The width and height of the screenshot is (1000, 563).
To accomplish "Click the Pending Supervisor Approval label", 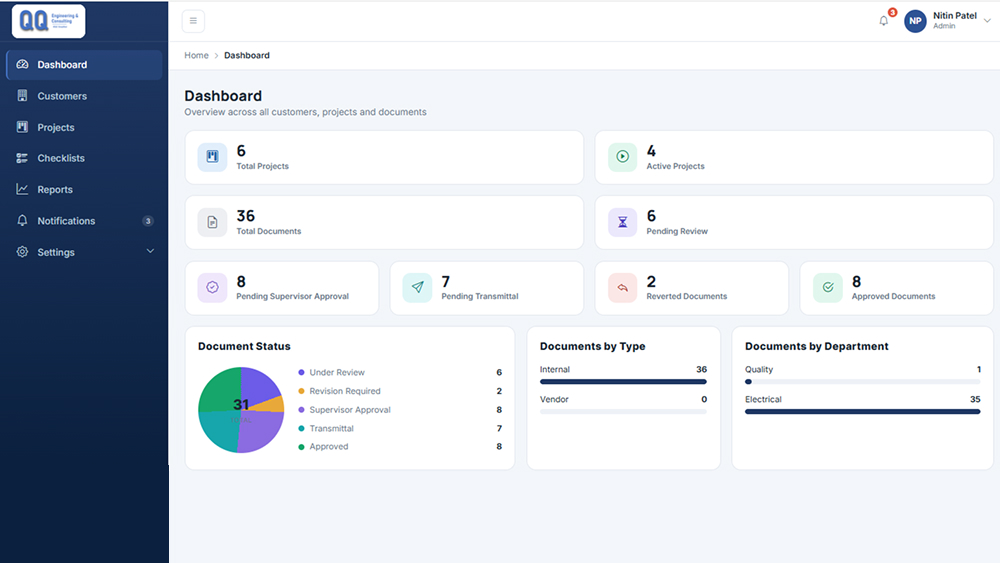I will pyautogui.click(x=293, y=296).
